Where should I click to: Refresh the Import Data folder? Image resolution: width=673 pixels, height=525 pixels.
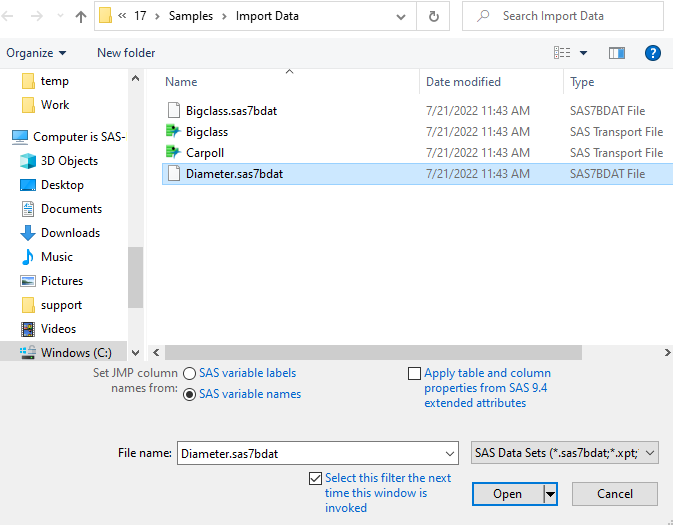[434, 16]
